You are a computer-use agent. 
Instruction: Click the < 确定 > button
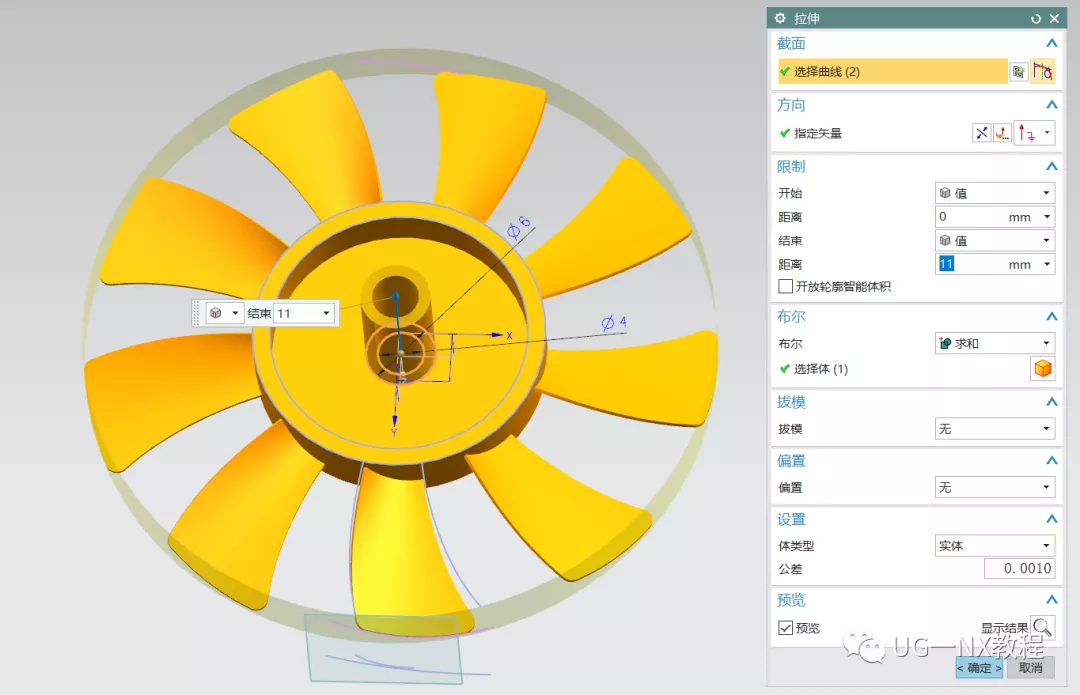coord(979,667)
